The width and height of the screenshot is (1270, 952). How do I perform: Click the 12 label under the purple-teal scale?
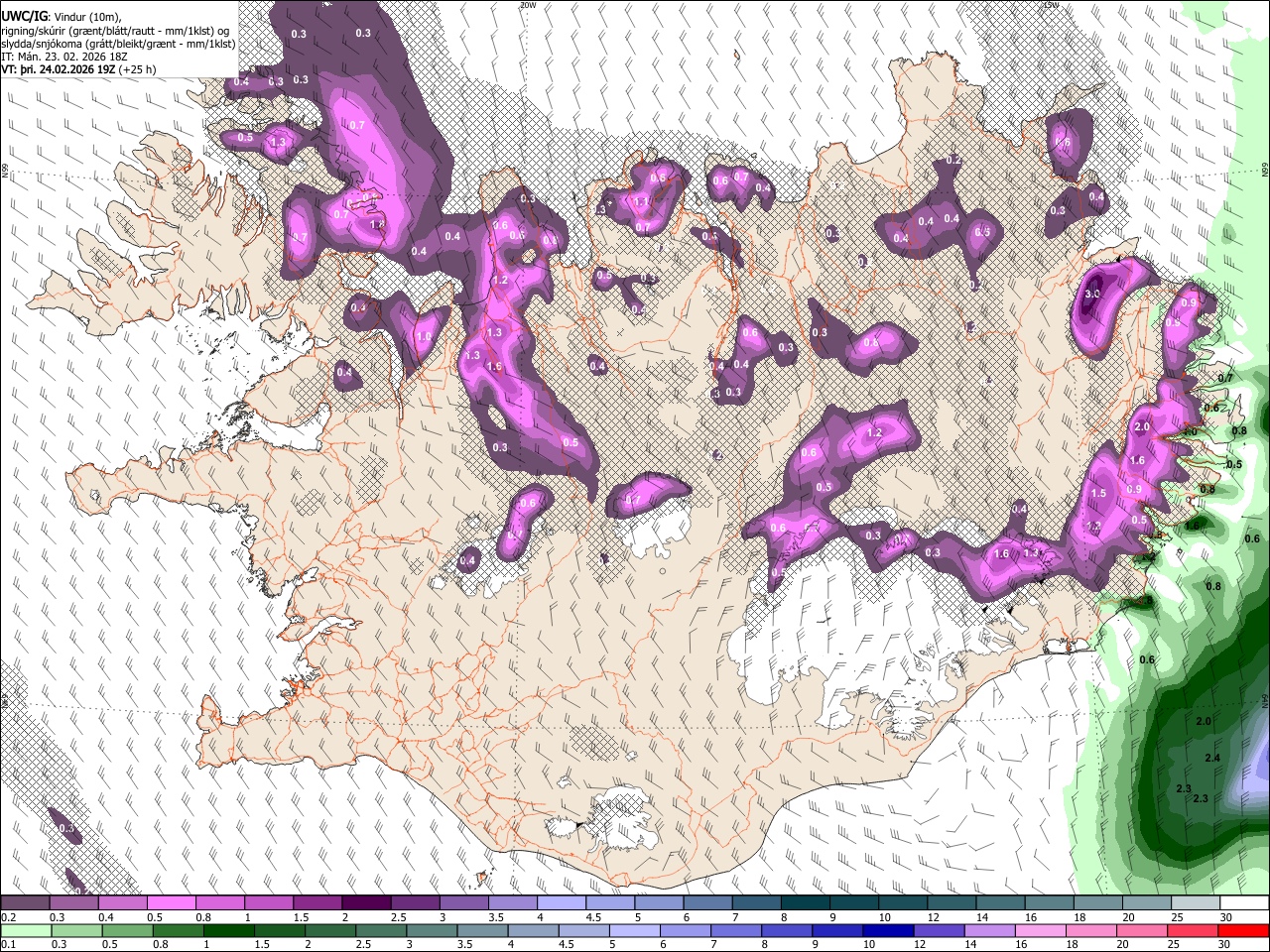(932, 917)
